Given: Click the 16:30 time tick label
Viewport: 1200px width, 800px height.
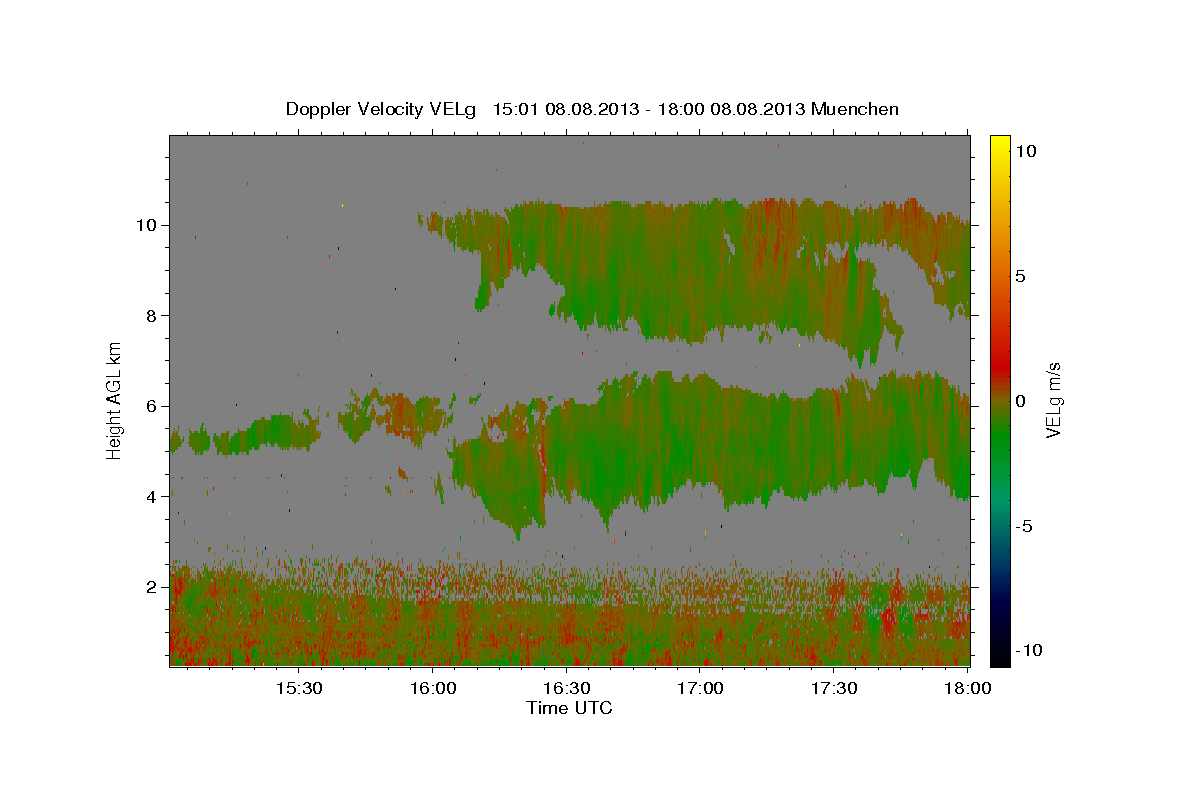Looking at the screenshot, I should tap(567, 688).
